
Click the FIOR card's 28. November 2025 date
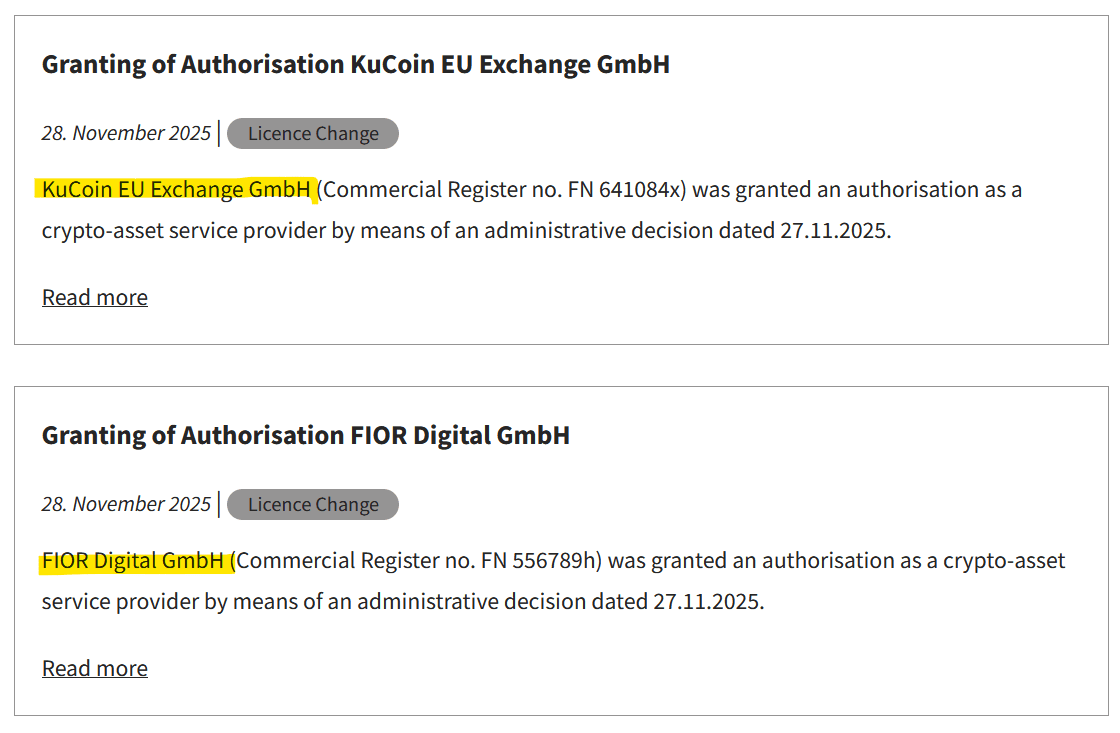click(x=126, y=504)
